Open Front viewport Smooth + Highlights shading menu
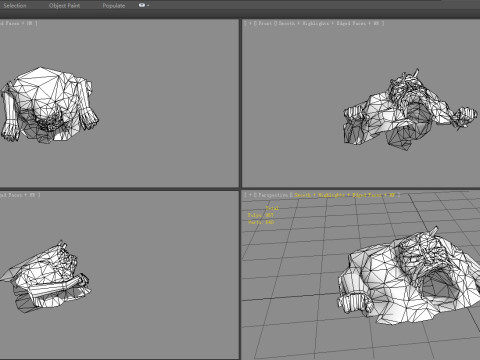Screen dimensions: 480x360 click(304, 23)
